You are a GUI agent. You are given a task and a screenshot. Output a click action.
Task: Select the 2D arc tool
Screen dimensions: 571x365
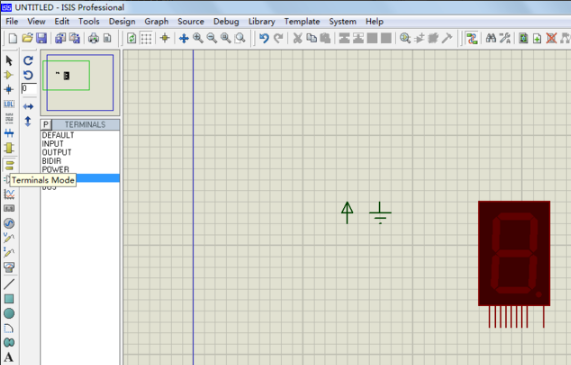coord(9,328)
